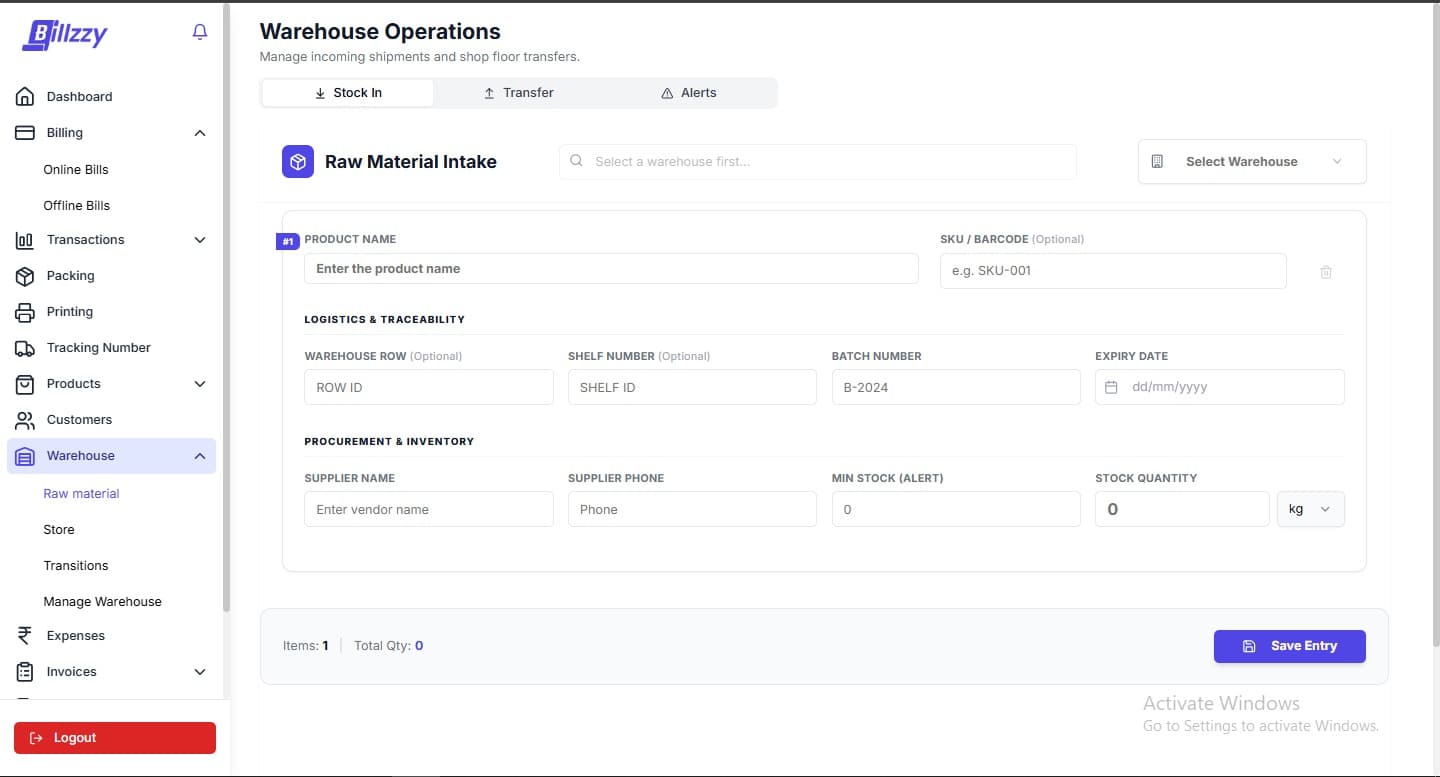Click the Save Entry button
This screenshot has width=1440, height=777.
pyautogui.click(x=1289, y=646)
